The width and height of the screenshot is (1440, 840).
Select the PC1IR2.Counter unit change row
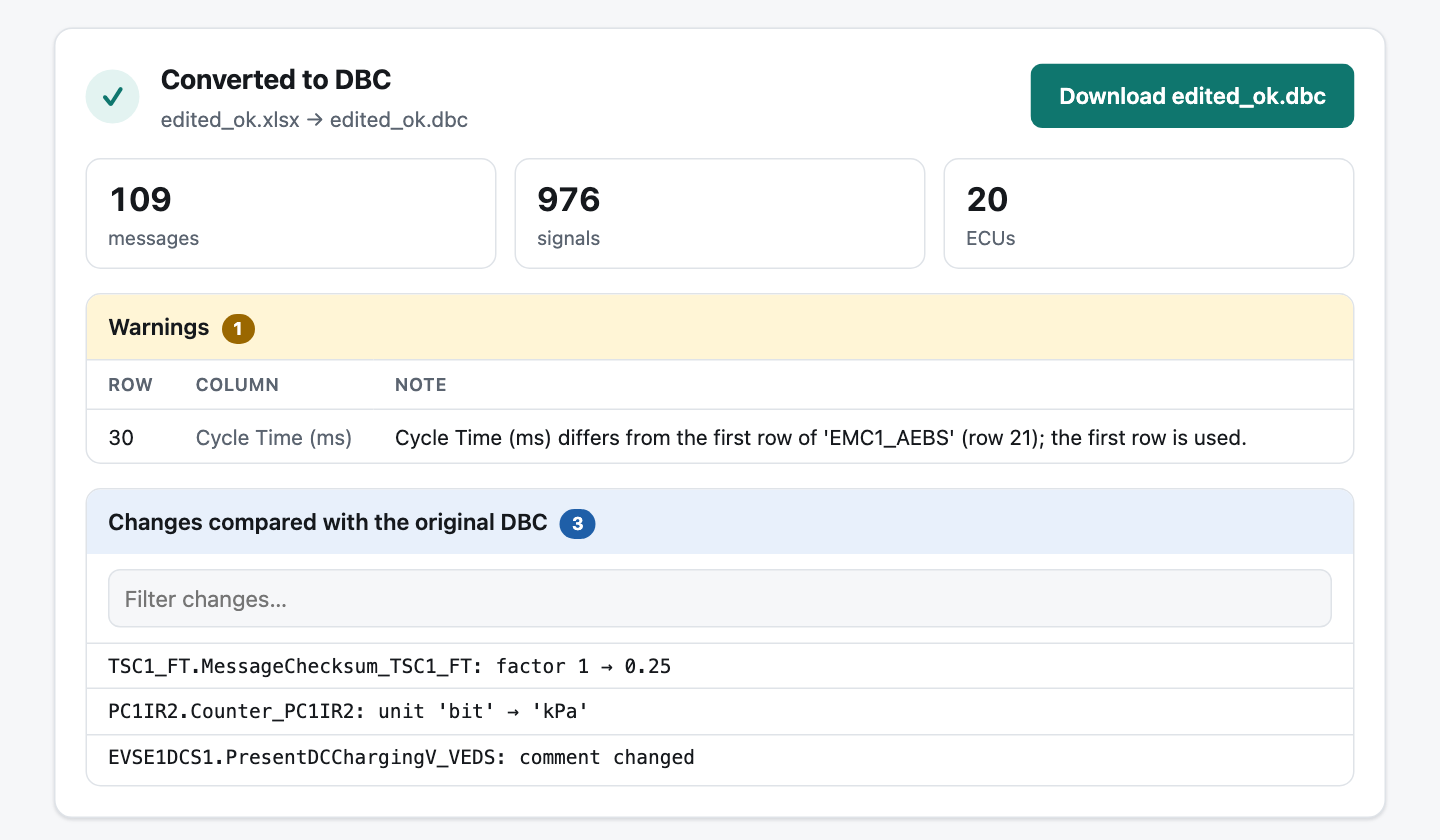pyautogui.click(x=720, y=712)
